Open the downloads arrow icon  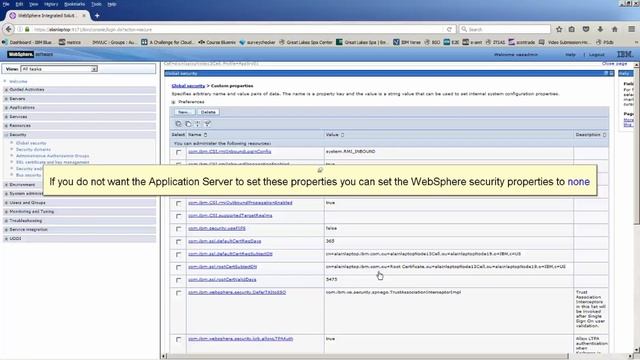pyautogui.click(x=600, y=29)
